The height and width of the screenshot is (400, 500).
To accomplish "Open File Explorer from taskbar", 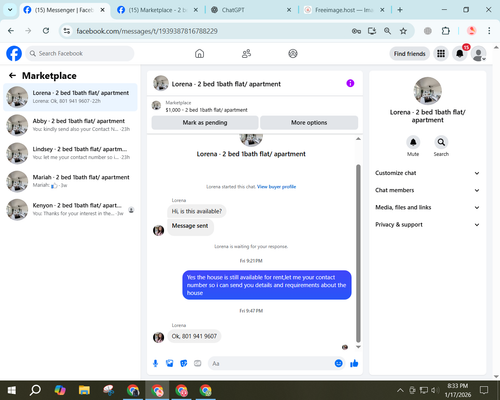I will click(84, 390).
